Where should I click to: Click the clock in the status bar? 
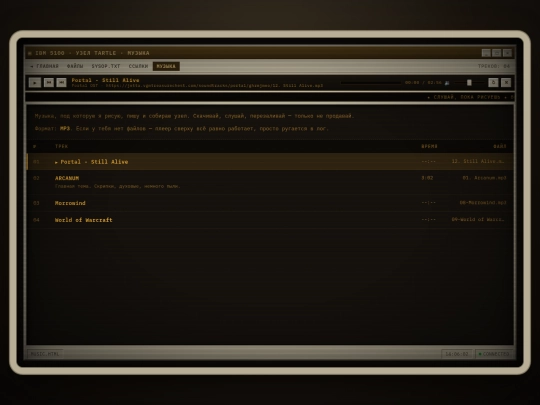[x=457, y=354]
